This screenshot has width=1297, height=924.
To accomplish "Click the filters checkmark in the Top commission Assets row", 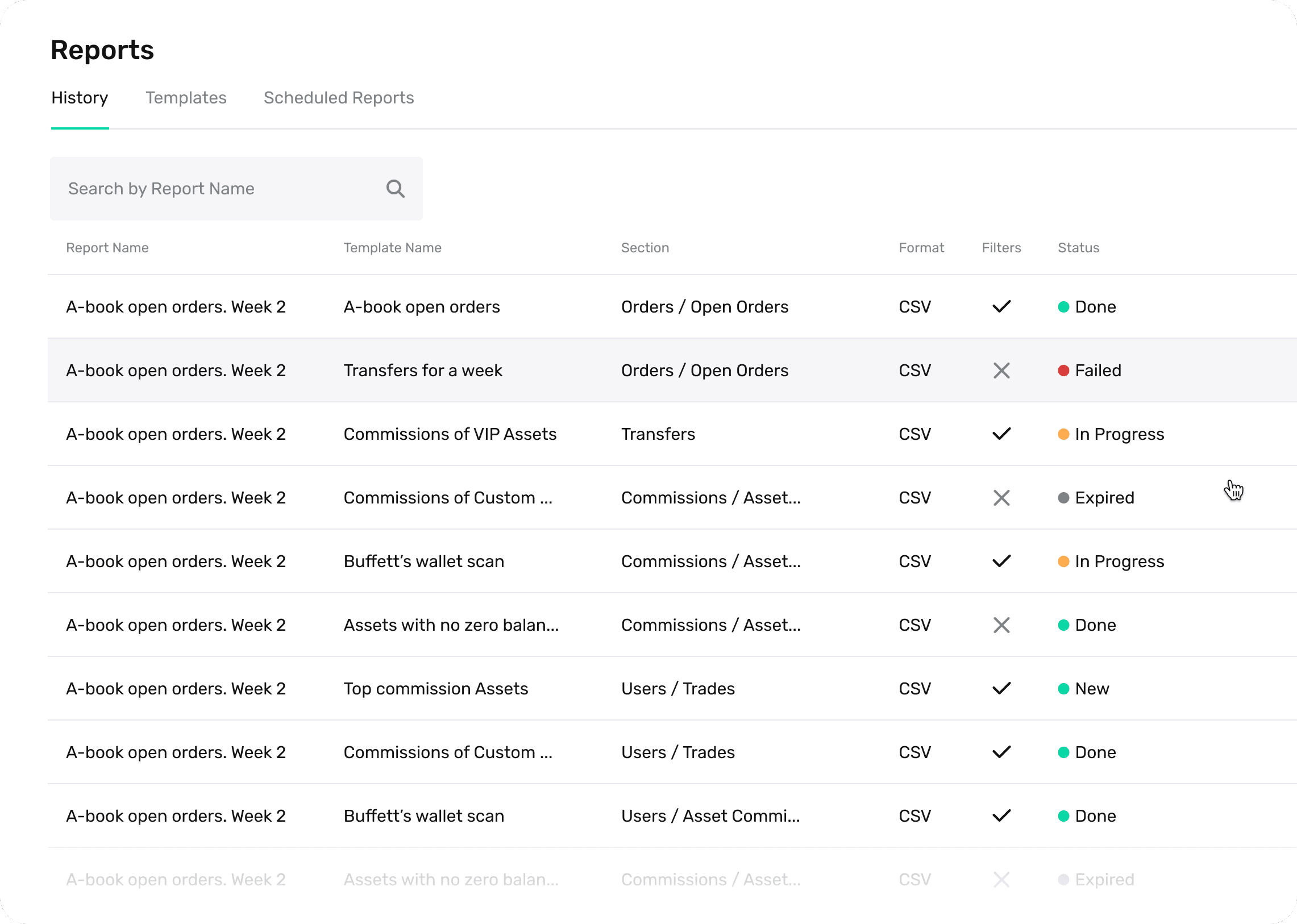I will pyautogui.click(x=1001, y=688).
